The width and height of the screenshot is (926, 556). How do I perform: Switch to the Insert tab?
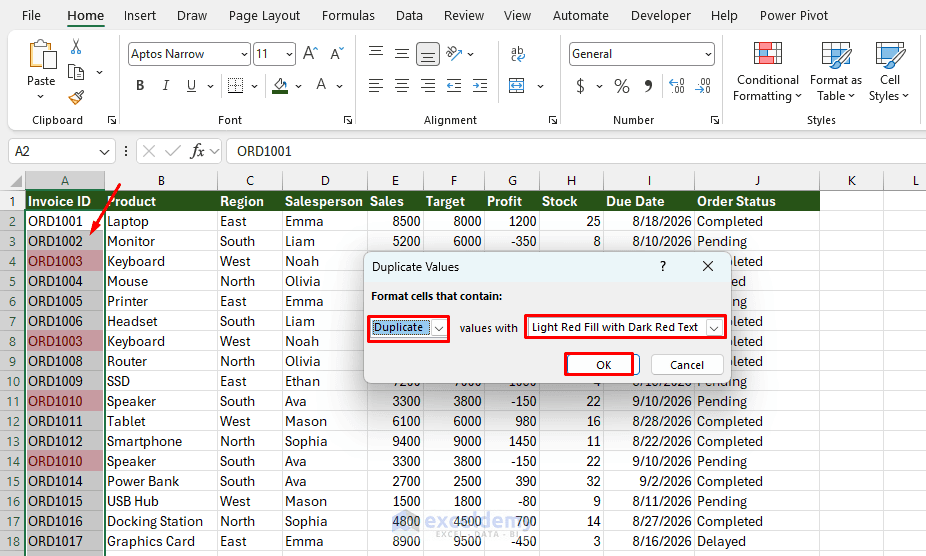point(139,15)
